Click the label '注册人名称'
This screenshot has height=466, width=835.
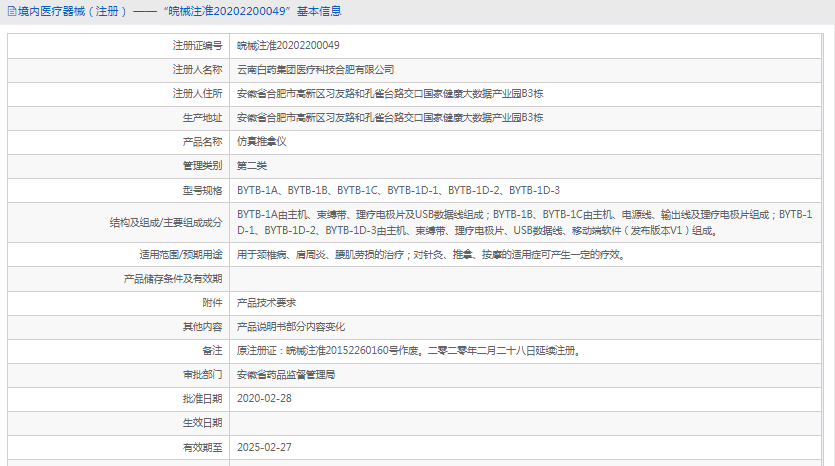pyautogui.click(x=197, y=70)
